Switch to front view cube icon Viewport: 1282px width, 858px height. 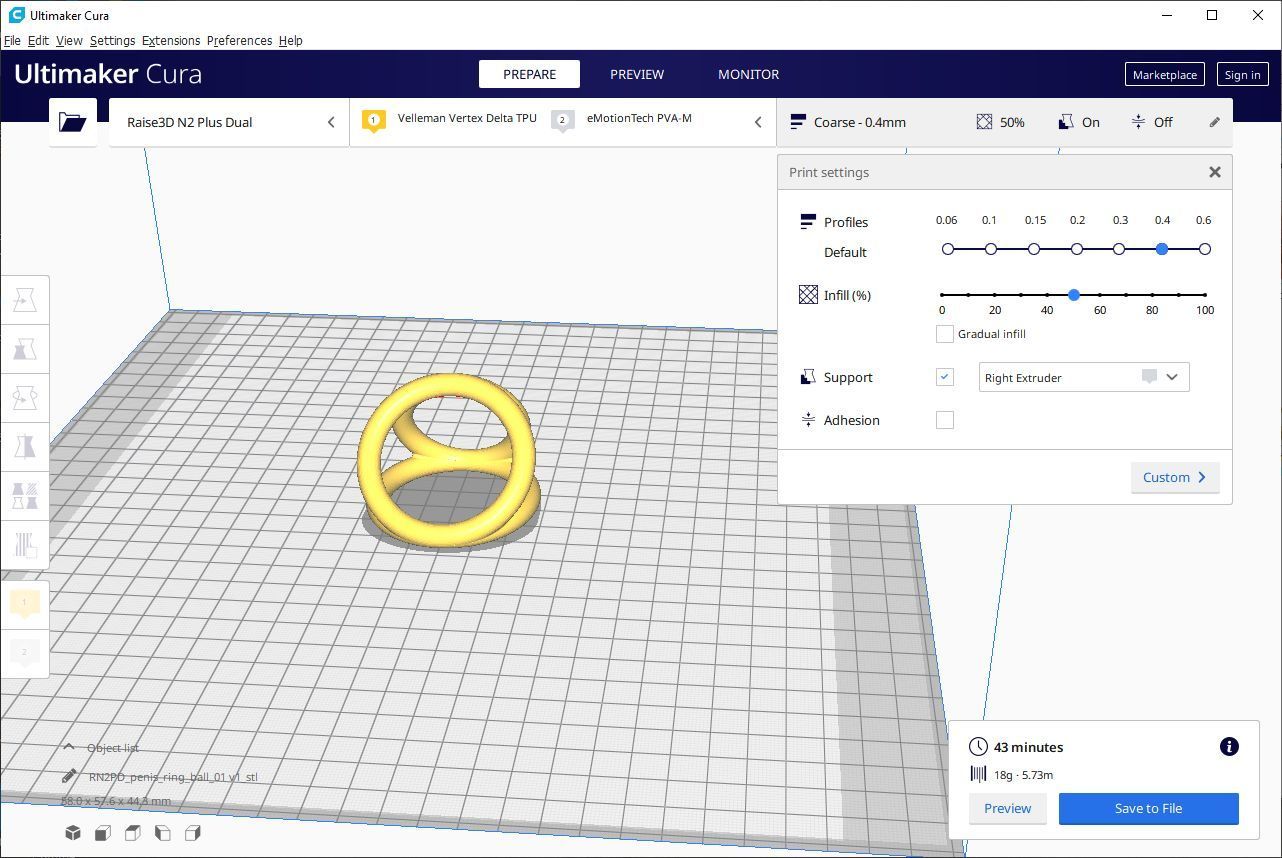tap(102, 833)
